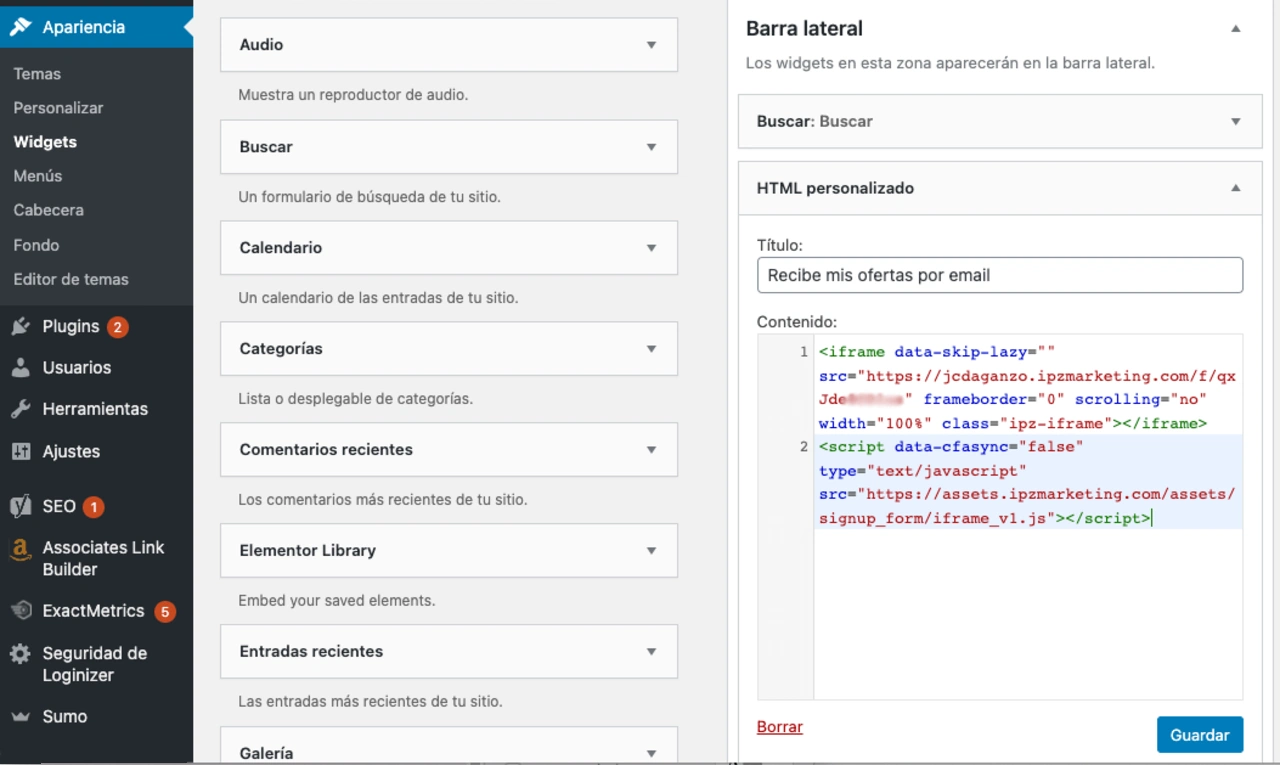The height and width of the screenshot is (765, 1280).
Task: Click the ExactMetrics icon
Action: tap(21, 611)
